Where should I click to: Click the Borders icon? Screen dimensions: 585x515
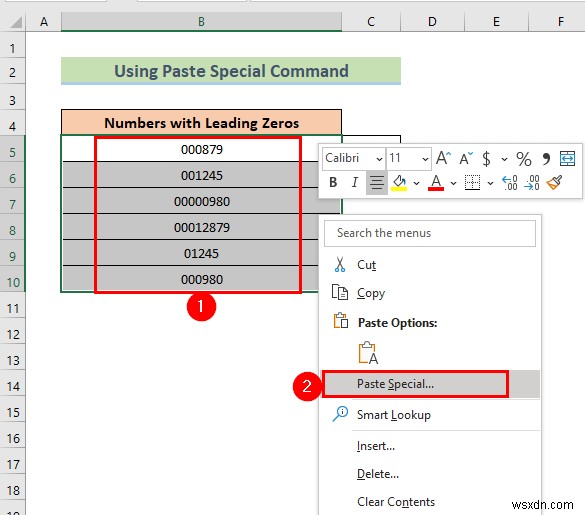(x=472, y=182)
